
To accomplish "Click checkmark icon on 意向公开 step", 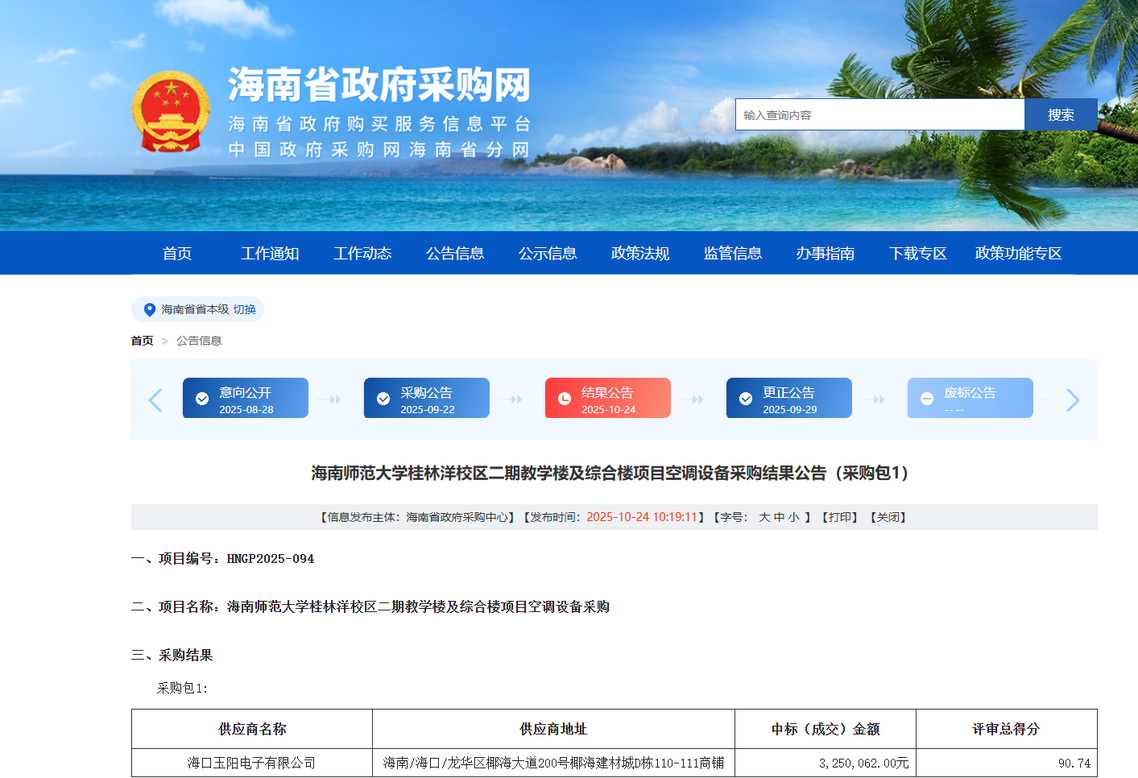I will (x=202, y=399).
